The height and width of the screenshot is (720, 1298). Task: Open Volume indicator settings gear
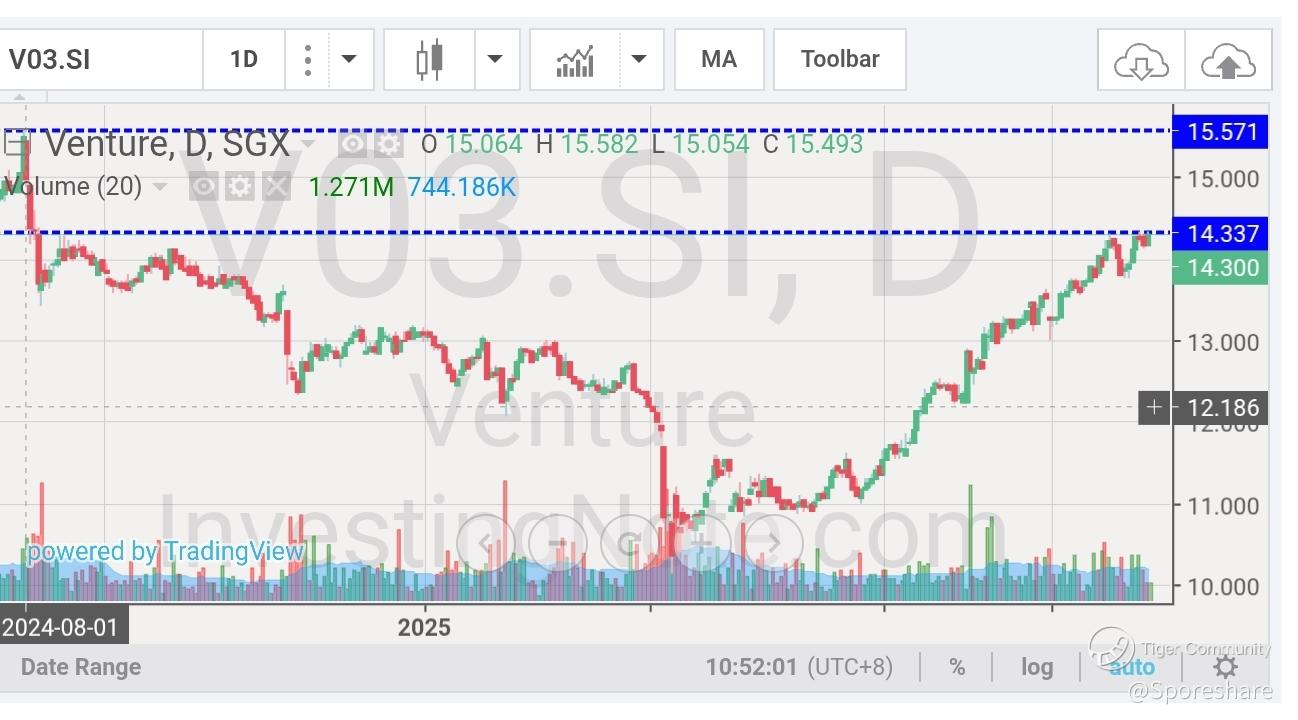[239, 187]
